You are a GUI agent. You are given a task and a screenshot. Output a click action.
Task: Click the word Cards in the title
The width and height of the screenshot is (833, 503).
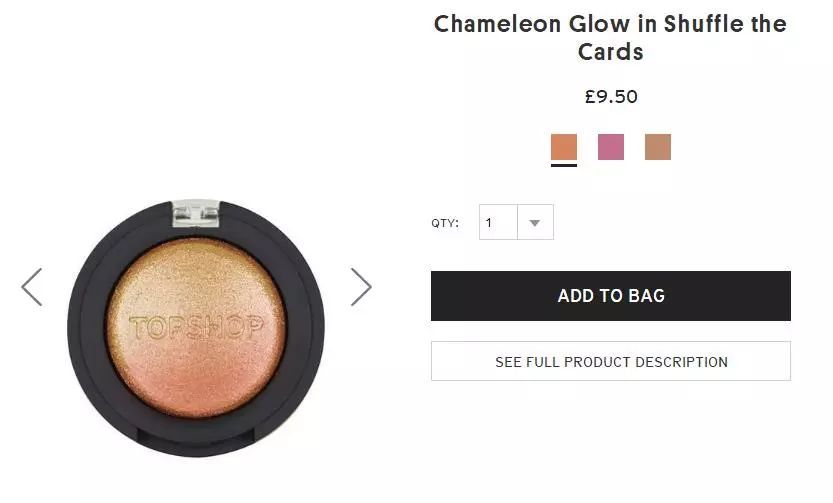pyautogui.click(x=610, y=52)
